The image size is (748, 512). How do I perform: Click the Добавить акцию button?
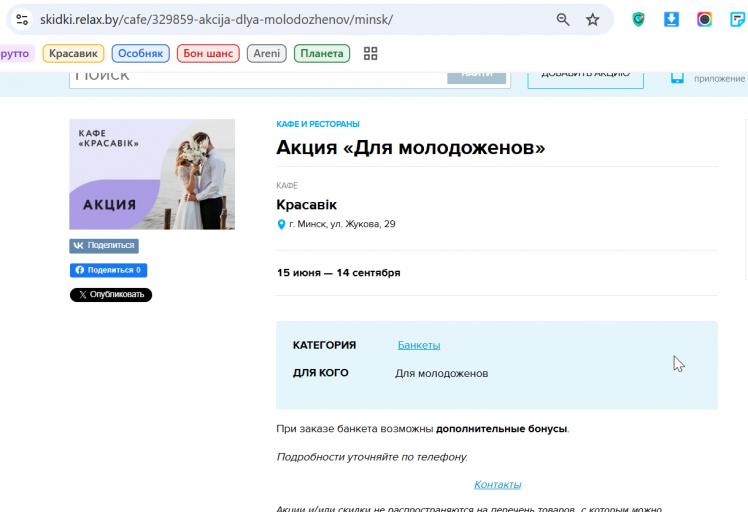(585, 80)
